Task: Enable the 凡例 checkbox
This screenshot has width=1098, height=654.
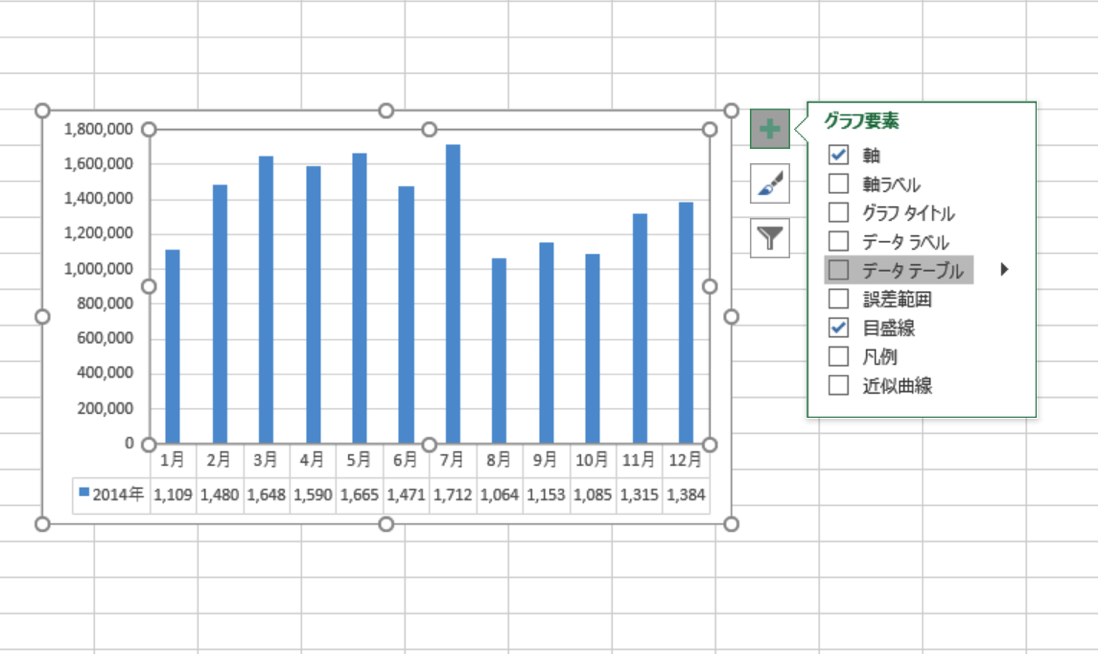Action: click(x=838, y=356)
